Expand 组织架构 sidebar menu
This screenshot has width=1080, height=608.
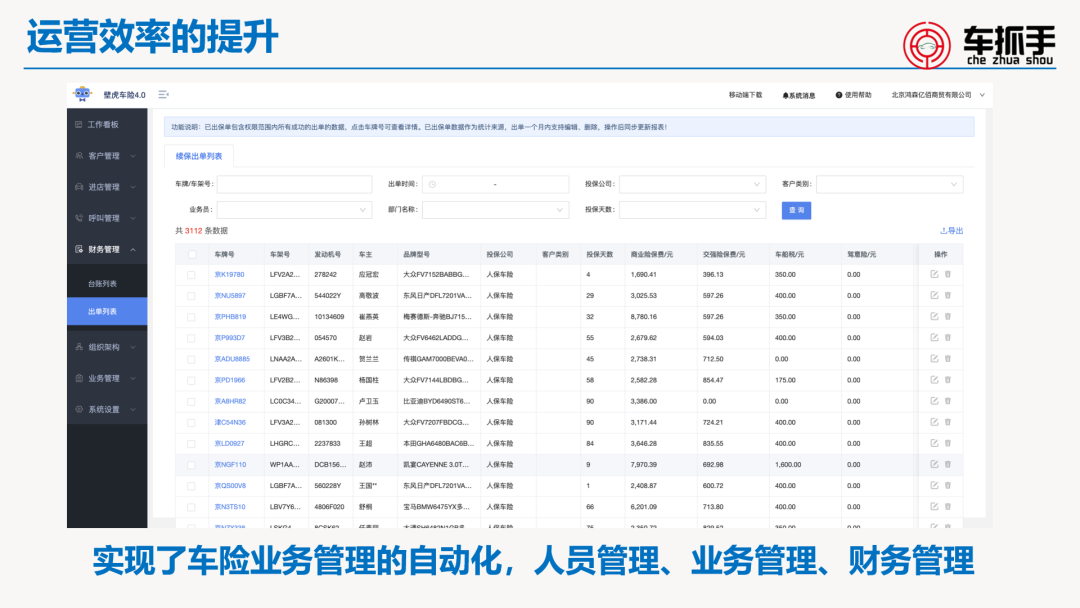107,347
